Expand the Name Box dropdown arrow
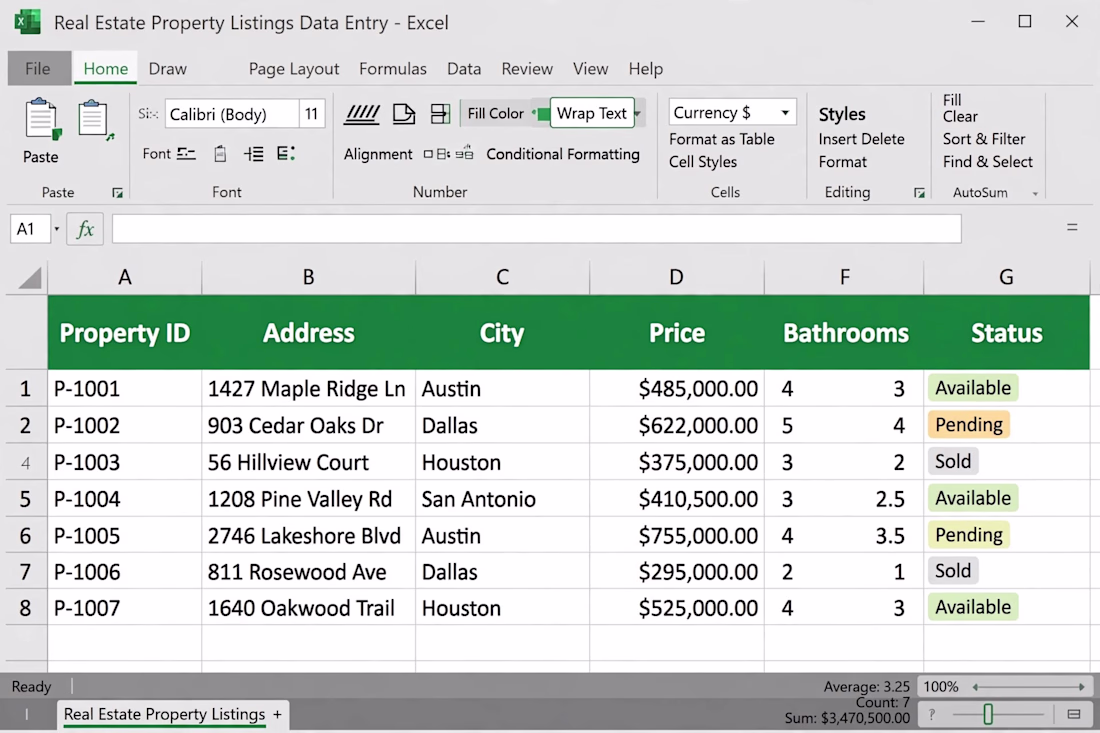 pos(57,229)
